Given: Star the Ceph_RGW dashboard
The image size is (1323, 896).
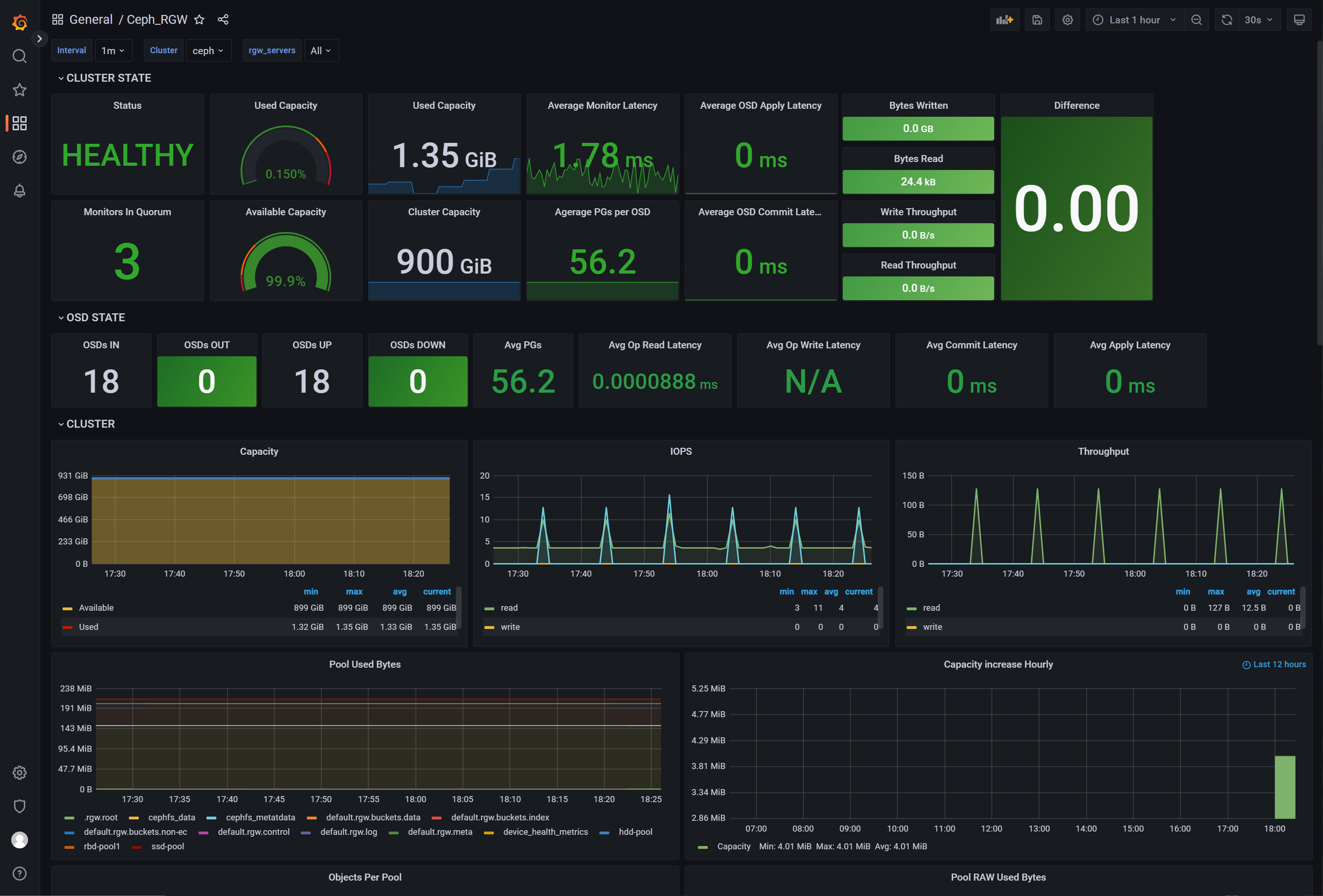Looking at the screenshot, I should click(199, 19).
